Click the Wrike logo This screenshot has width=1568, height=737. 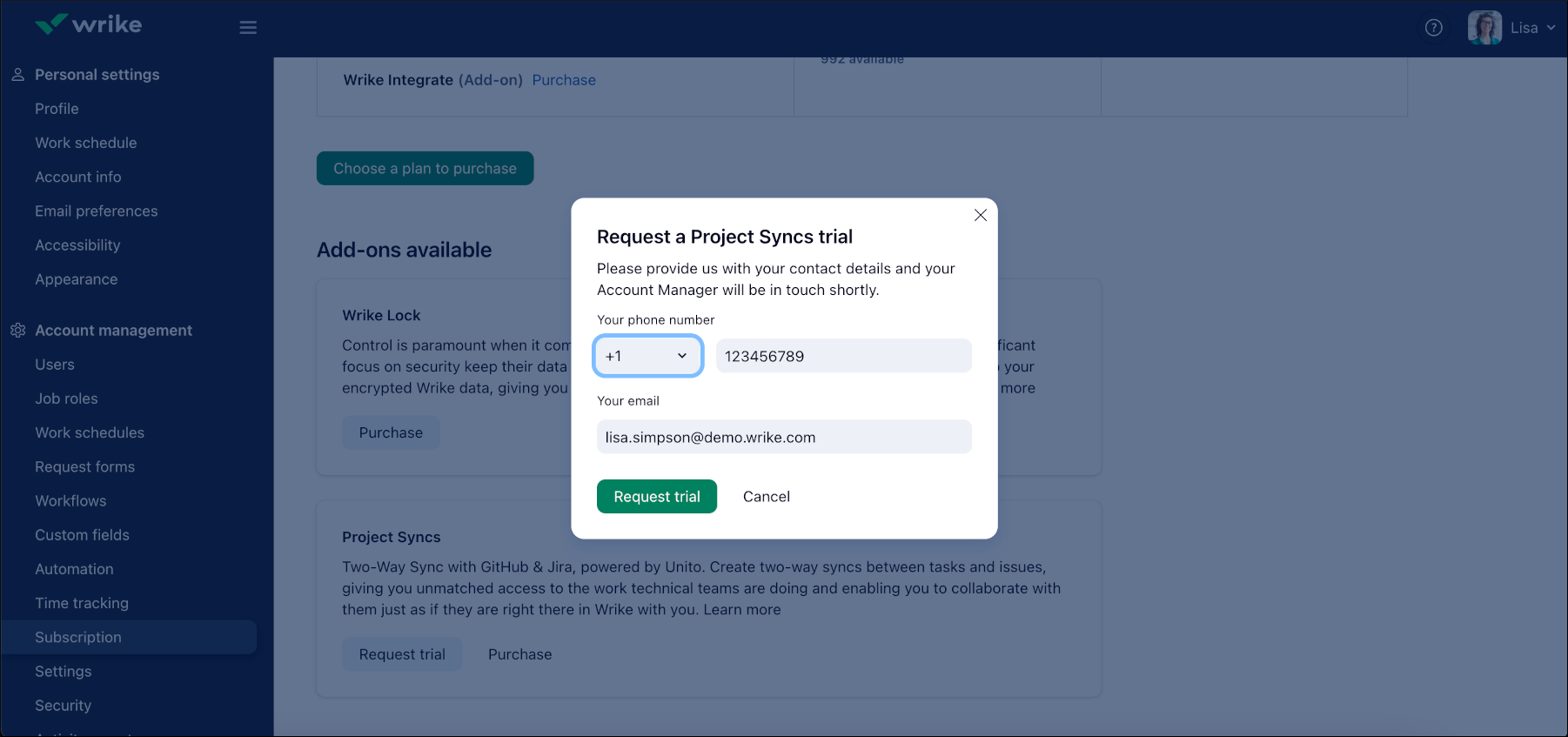[x=88, y=25]
